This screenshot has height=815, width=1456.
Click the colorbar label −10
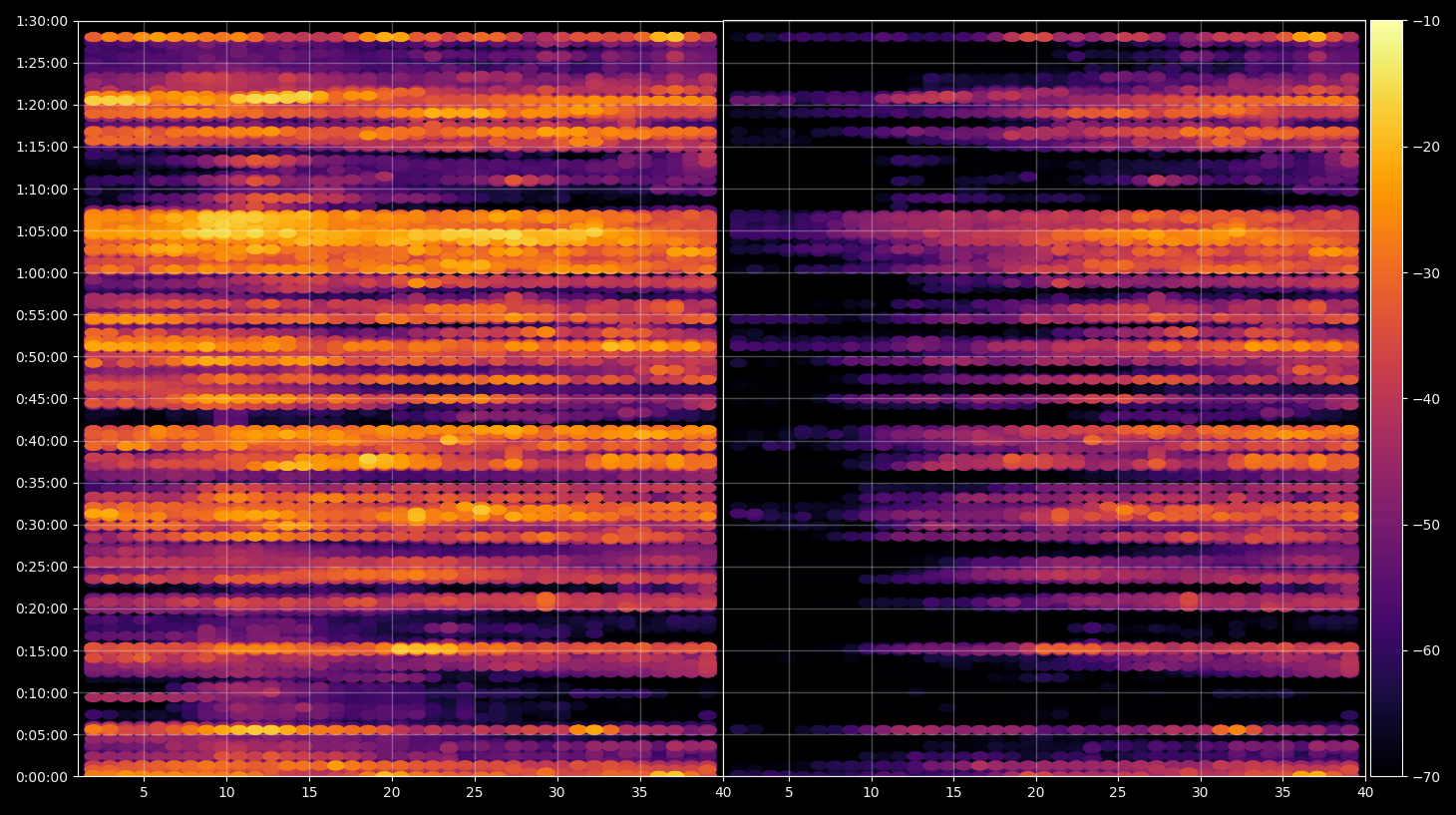(1427, 21)
